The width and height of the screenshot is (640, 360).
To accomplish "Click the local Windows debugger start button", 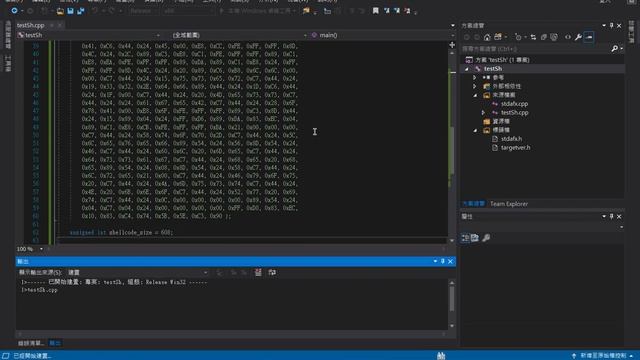I will click(x=257, y=11).
